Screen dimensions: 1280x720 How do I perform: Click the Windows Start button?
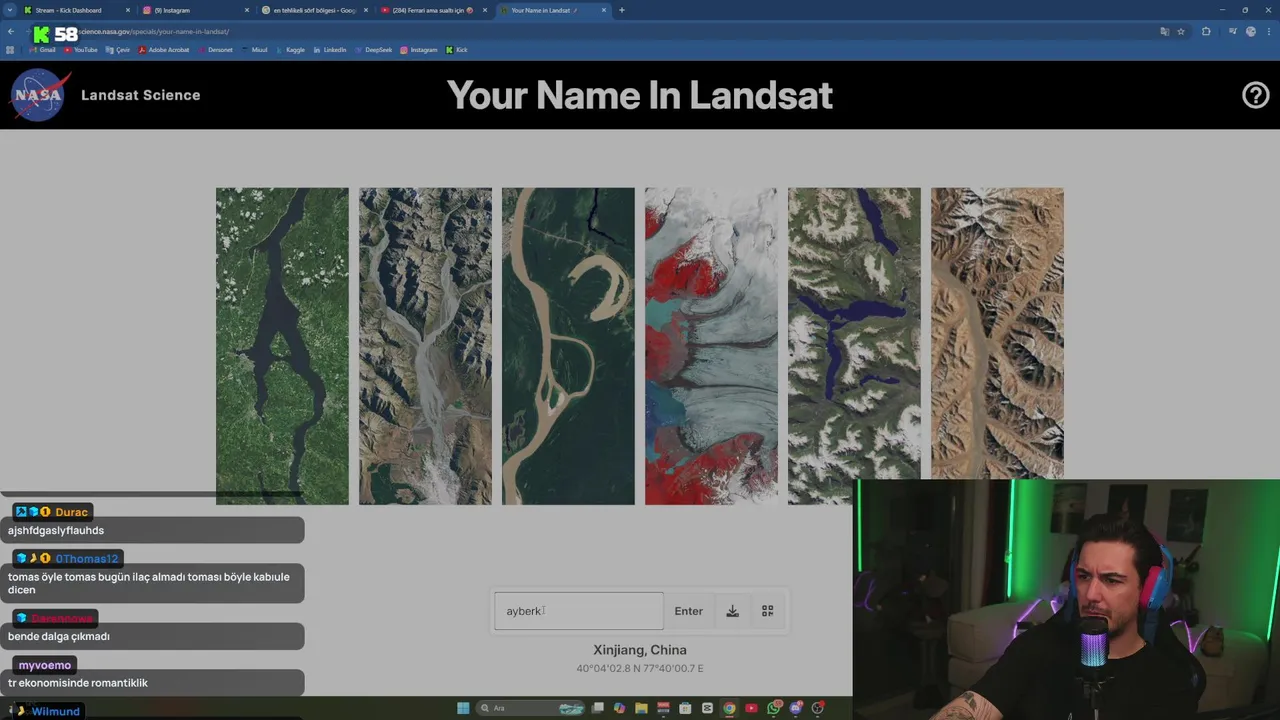pos(463,708)
